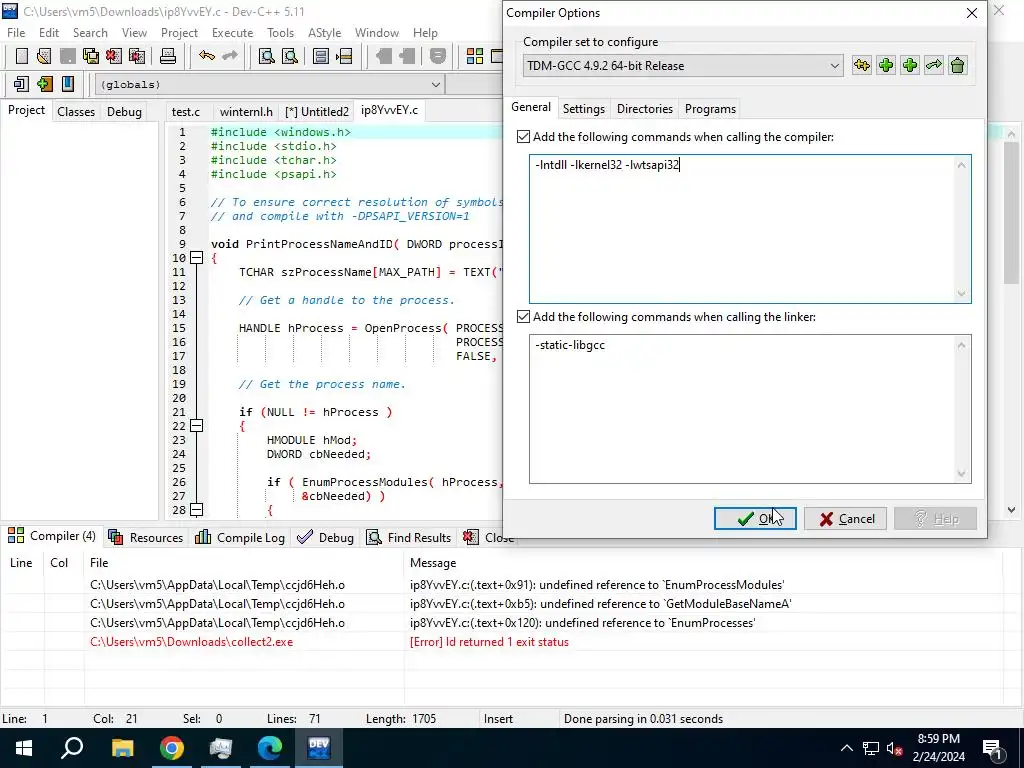
Task: Open the Resources bottom tab
Action: (146, 537)
